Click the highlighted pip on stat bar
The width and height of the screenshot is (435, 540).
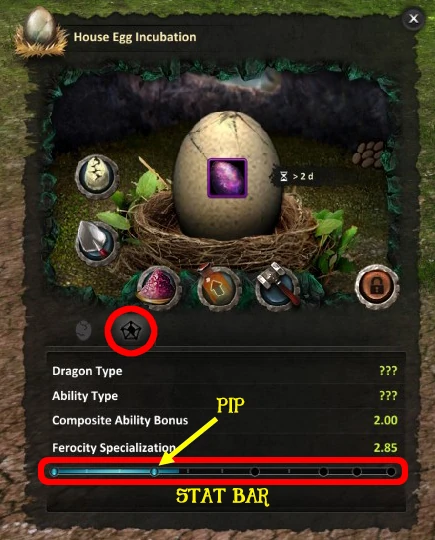point(155,471)
